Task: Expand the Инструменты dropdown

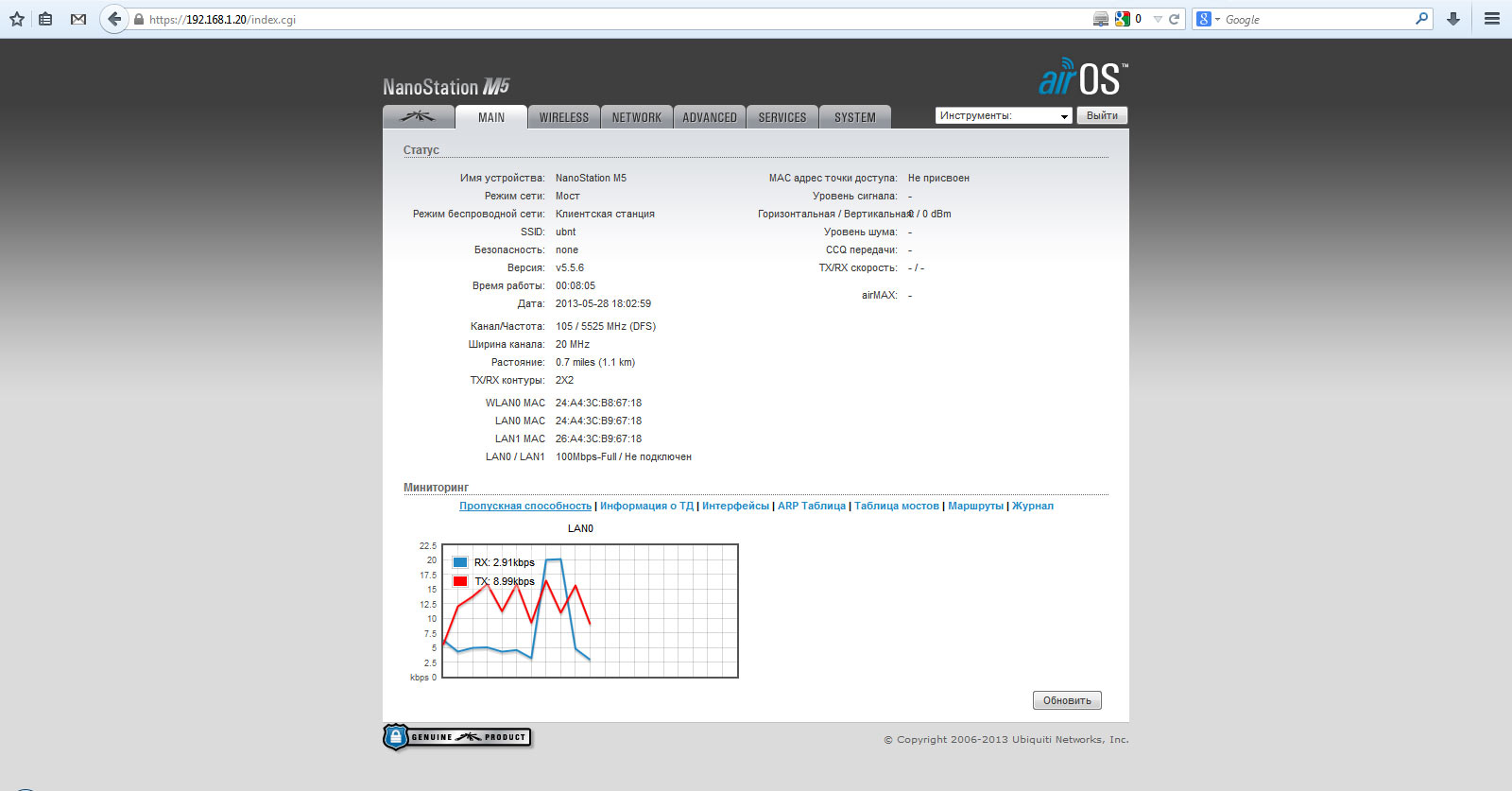Action: tap(1003, 116)
